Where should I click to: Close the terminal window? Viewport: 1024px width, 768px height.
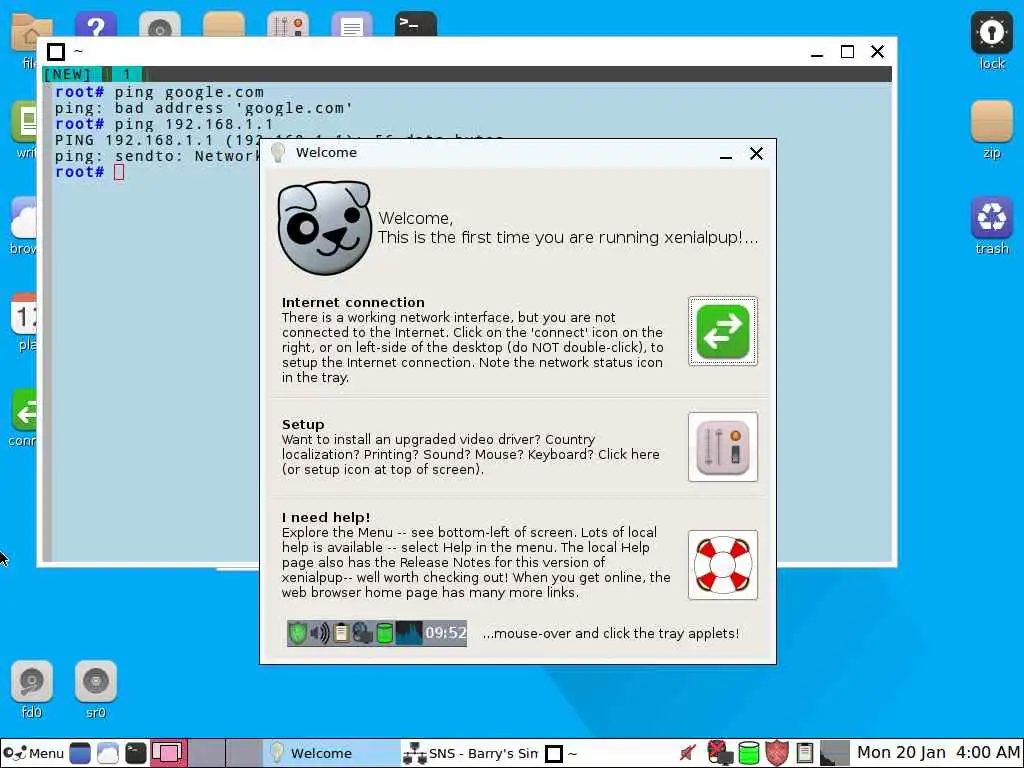coord(878,52)
